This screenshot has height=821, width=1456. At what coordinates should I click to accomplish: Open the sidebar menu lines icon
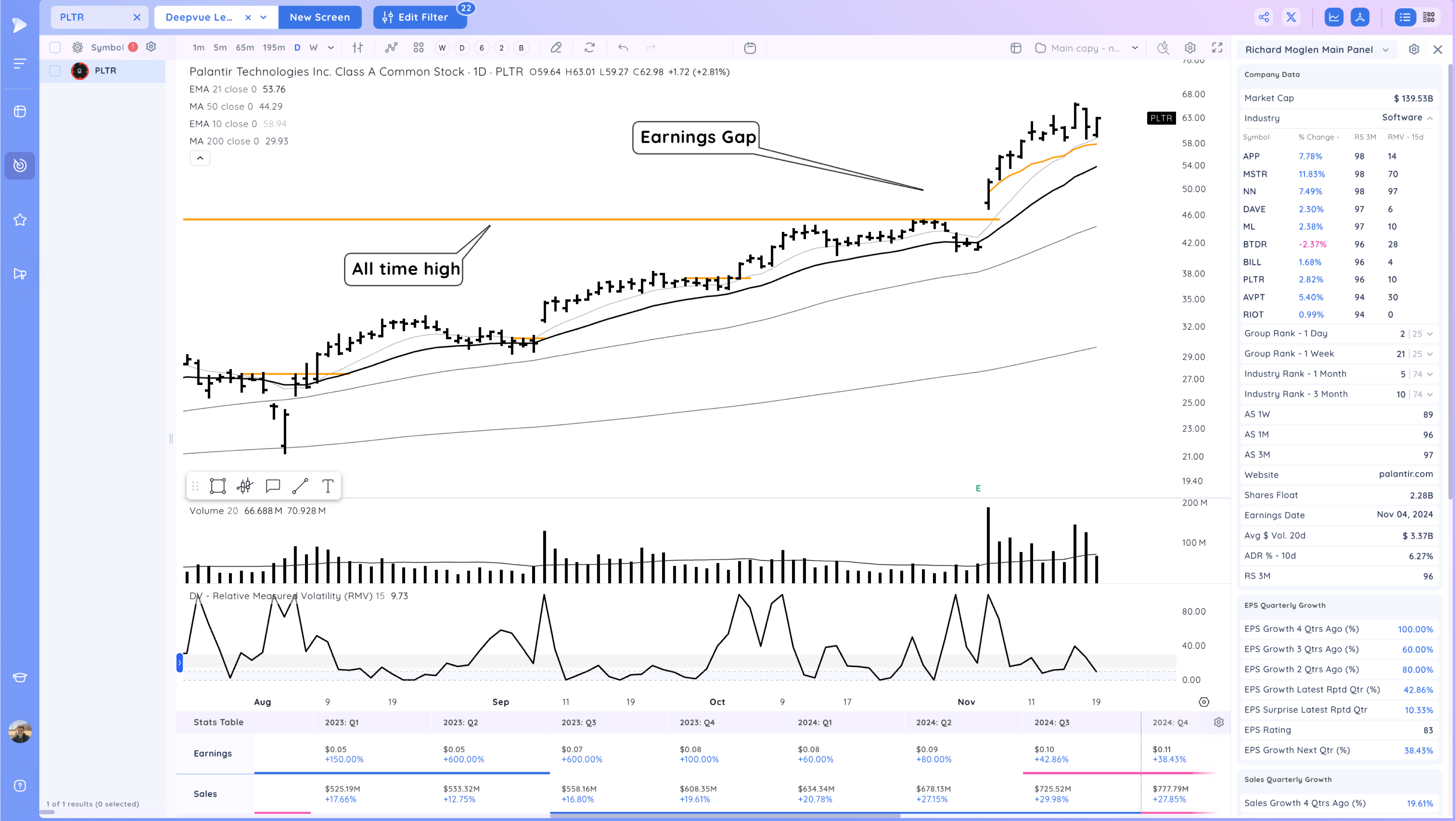point(19,64)
